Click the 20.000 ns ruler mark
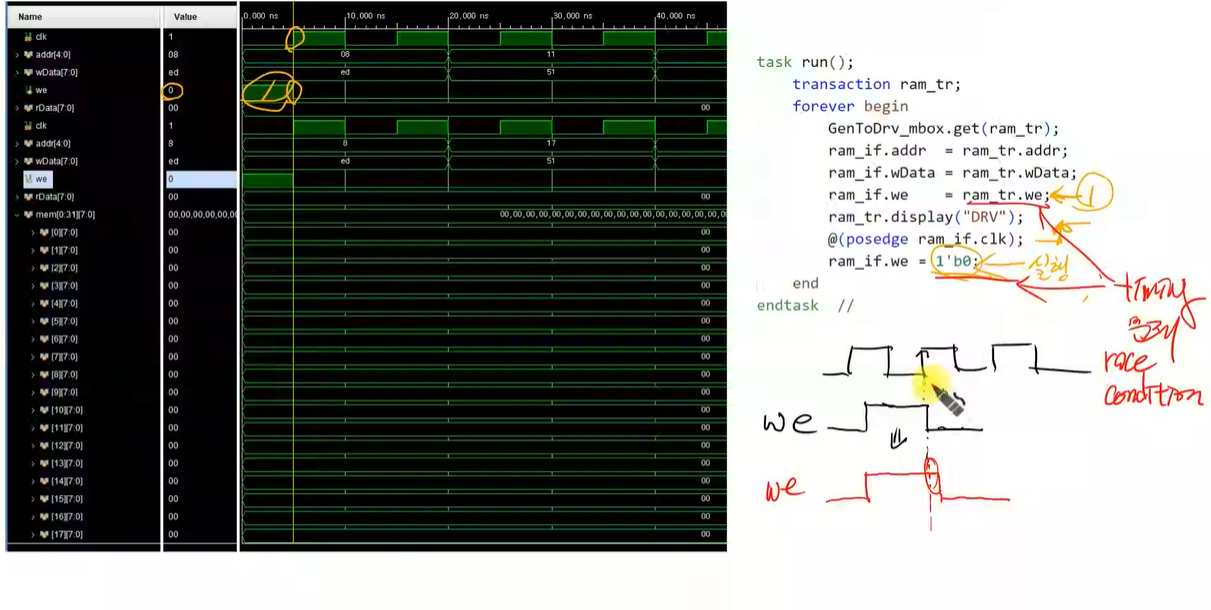This screenshot has width=1211, height=610. (469, 16)
